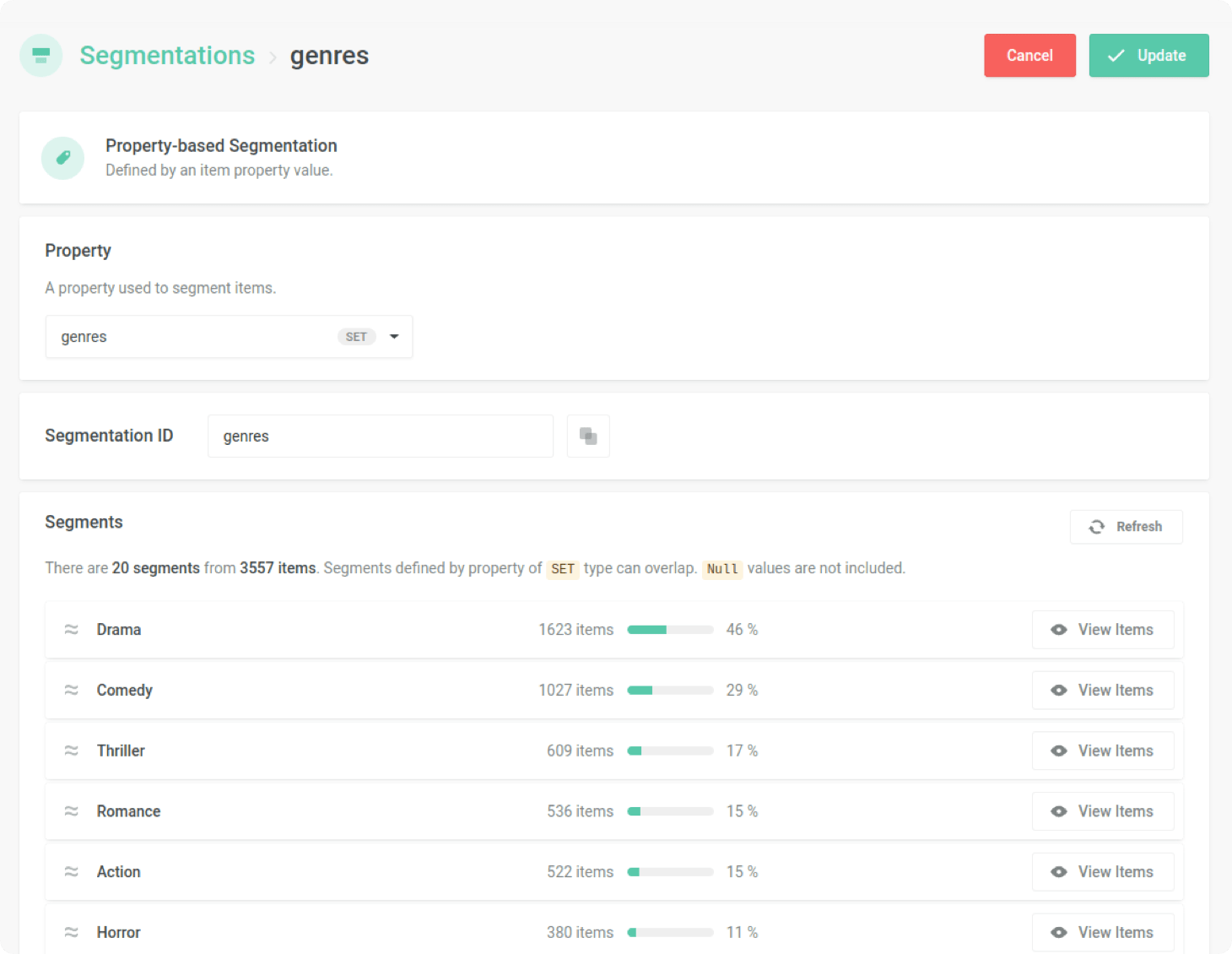View items in the Action segment
Image resolution: width=1232 pixels, height=954 pixels.
[1102, 872]
